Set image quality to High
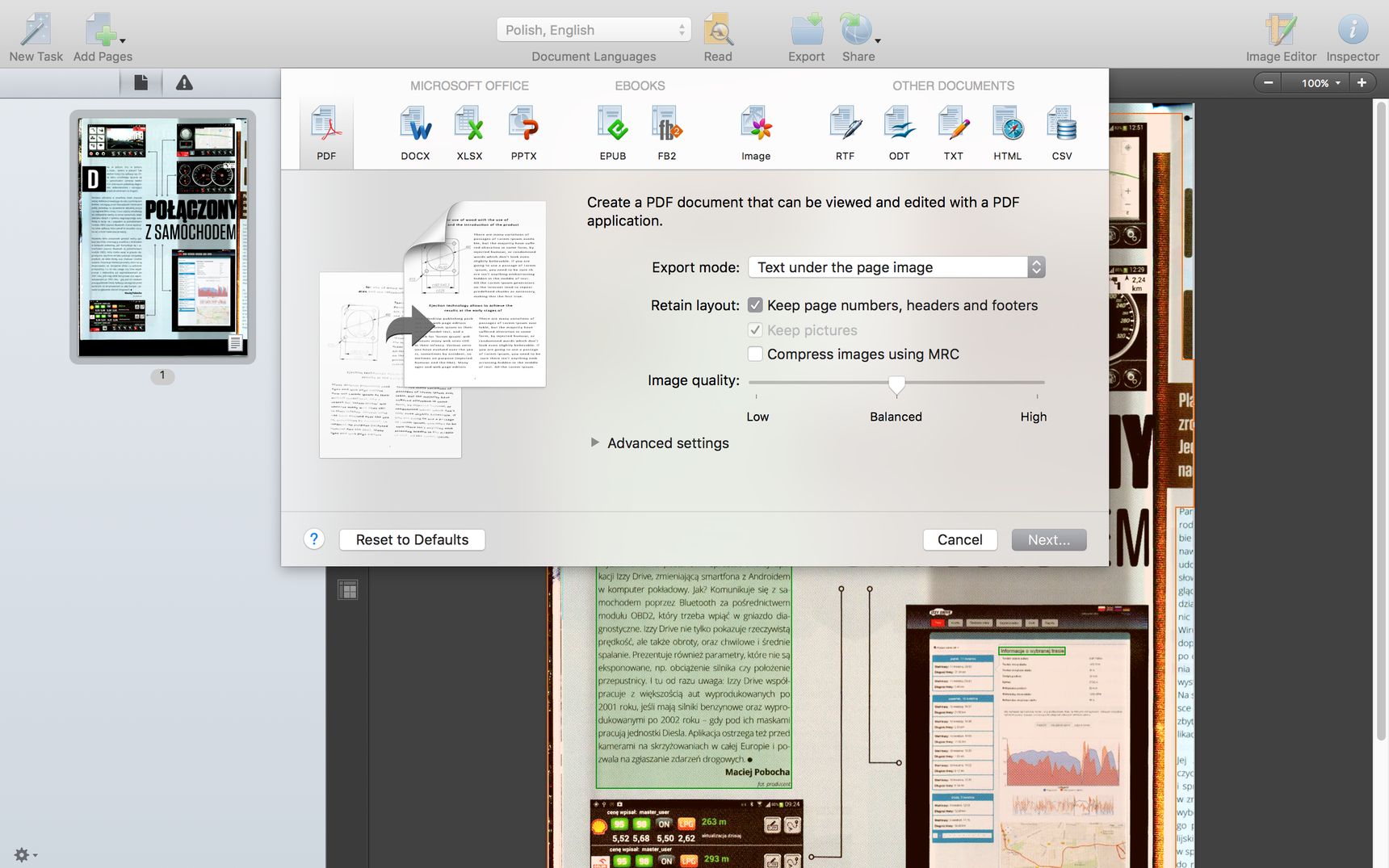This screenshot has height=868, width=1389. pyautogui.click(x=1034, y=417)
